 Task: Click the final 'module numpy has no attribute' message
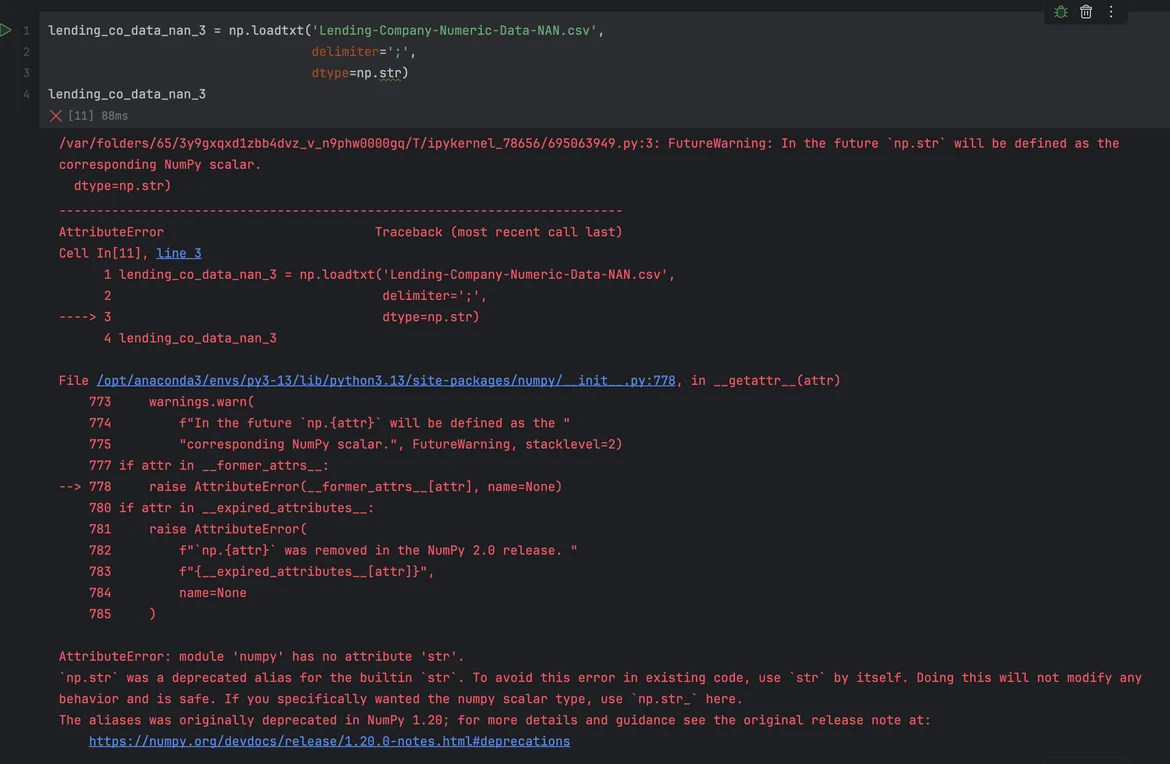[x=261, y=657]
